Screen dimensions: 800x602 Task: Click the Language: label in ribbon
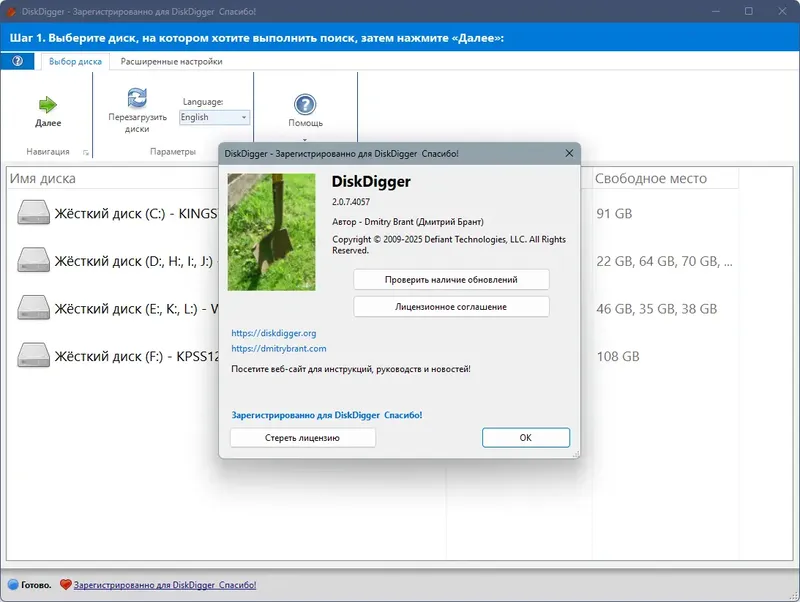[x=203, y=102]
